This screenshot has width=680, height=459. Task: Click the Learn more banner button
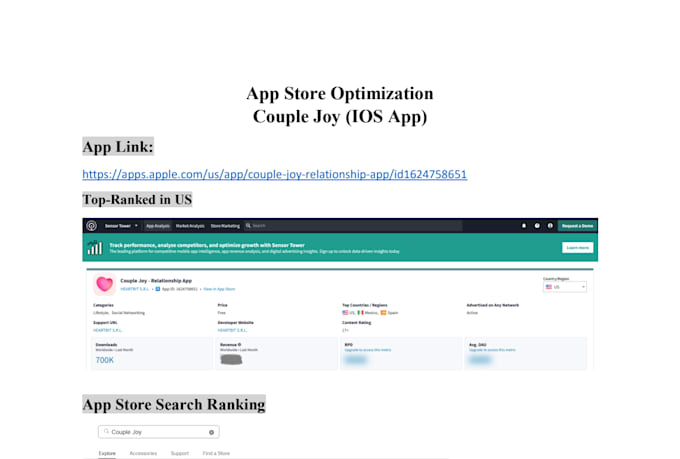point(578,248)
